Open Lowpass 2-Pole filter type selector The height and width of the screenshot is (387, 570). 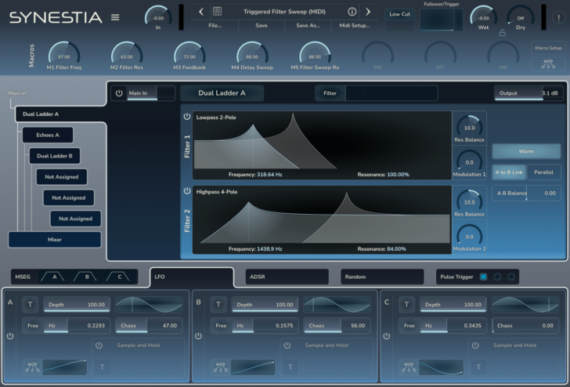[x=216, y=117]
